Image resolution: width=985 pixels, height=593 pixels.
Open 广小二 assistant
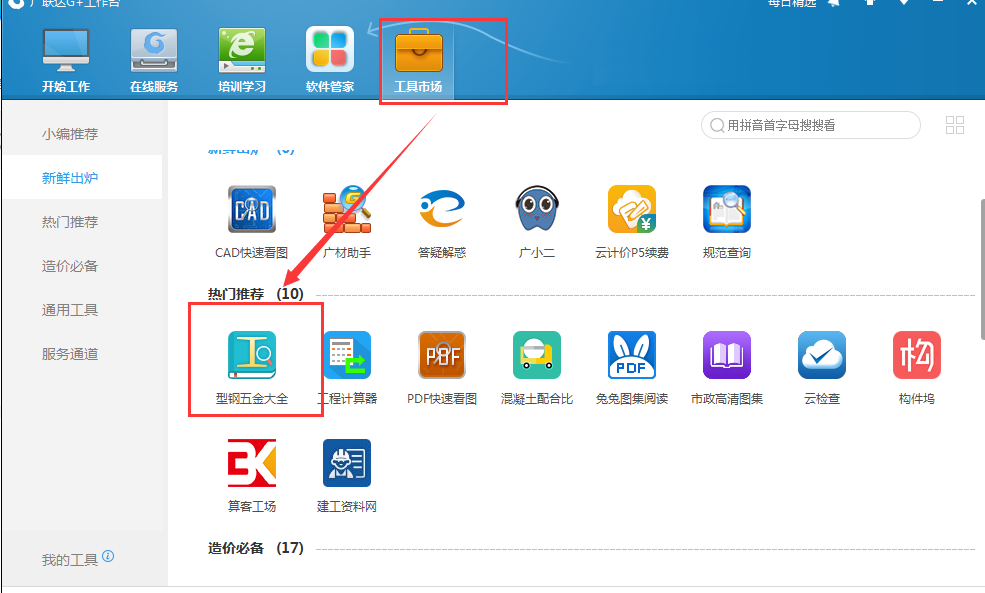point(536,222)
